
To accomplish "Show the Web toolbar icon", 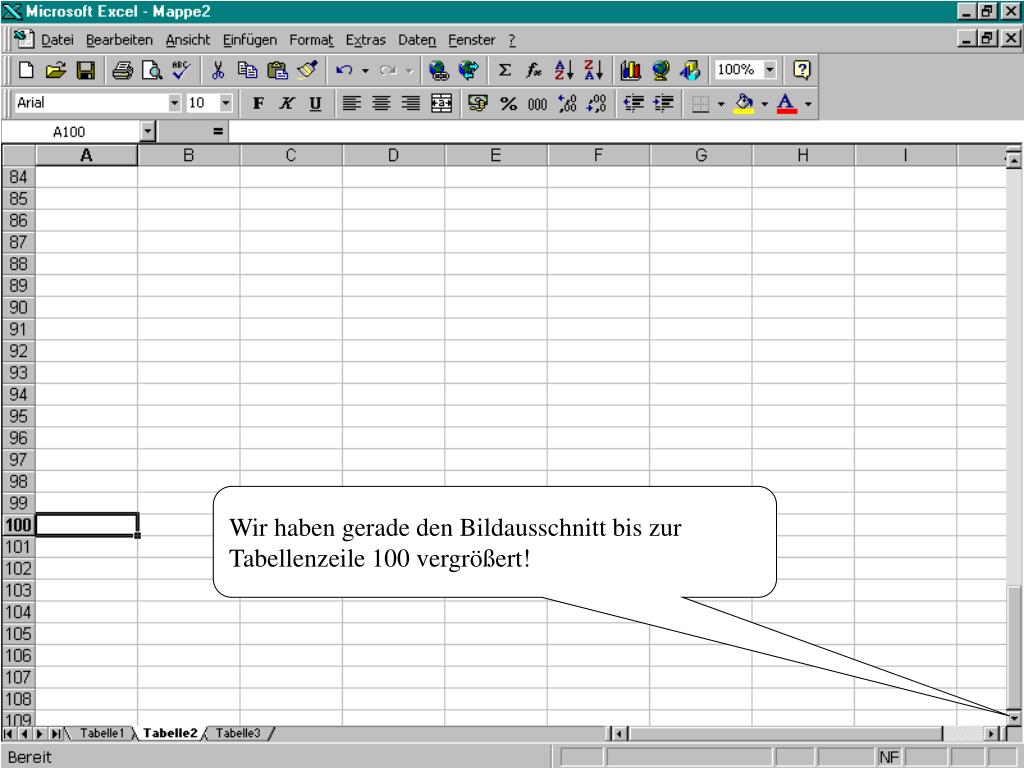I will point(468,70).
